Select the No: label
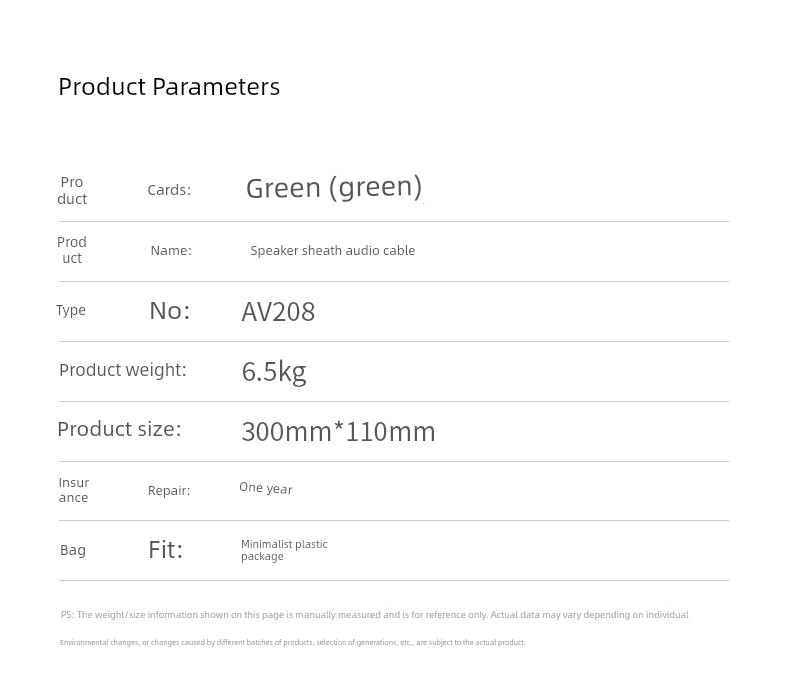Image resolution: width=790 pixels, height=686 pixels. (x=169, y=311)
